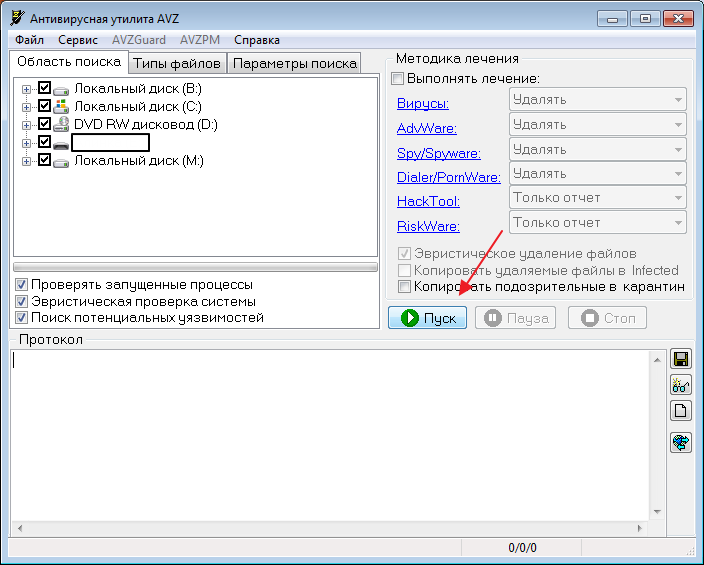704x565 pixels.
Task: Enable the Выполнять лечение checkbox
Action: pos(398,79)
